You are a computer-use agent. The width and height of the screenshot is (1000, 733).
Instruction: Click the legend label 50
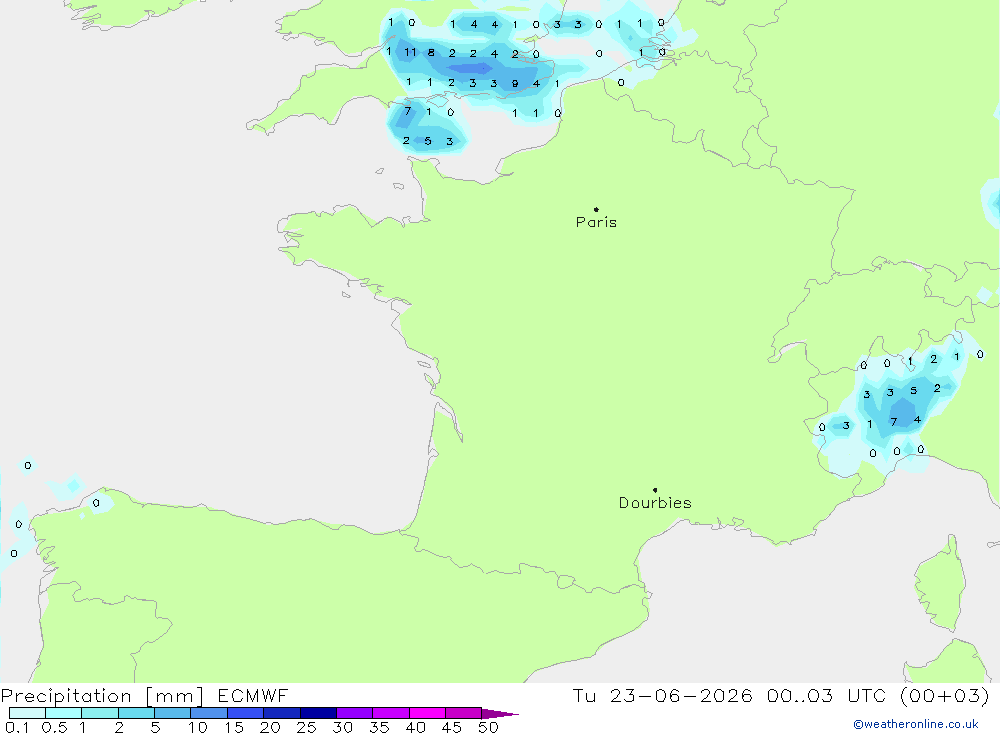[488, 727]
